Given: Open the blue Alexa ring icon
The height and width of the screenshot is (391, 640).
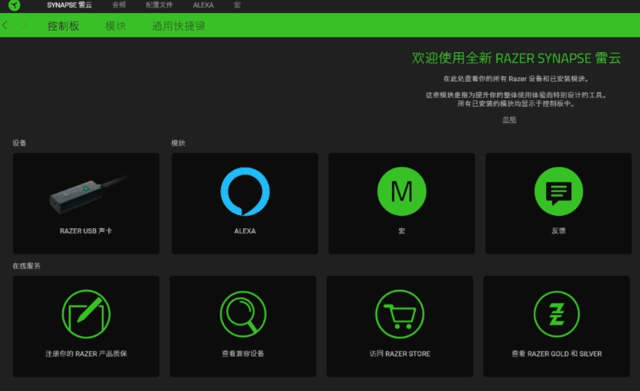Looking at the screenshot, I should (x=245, y=191).
